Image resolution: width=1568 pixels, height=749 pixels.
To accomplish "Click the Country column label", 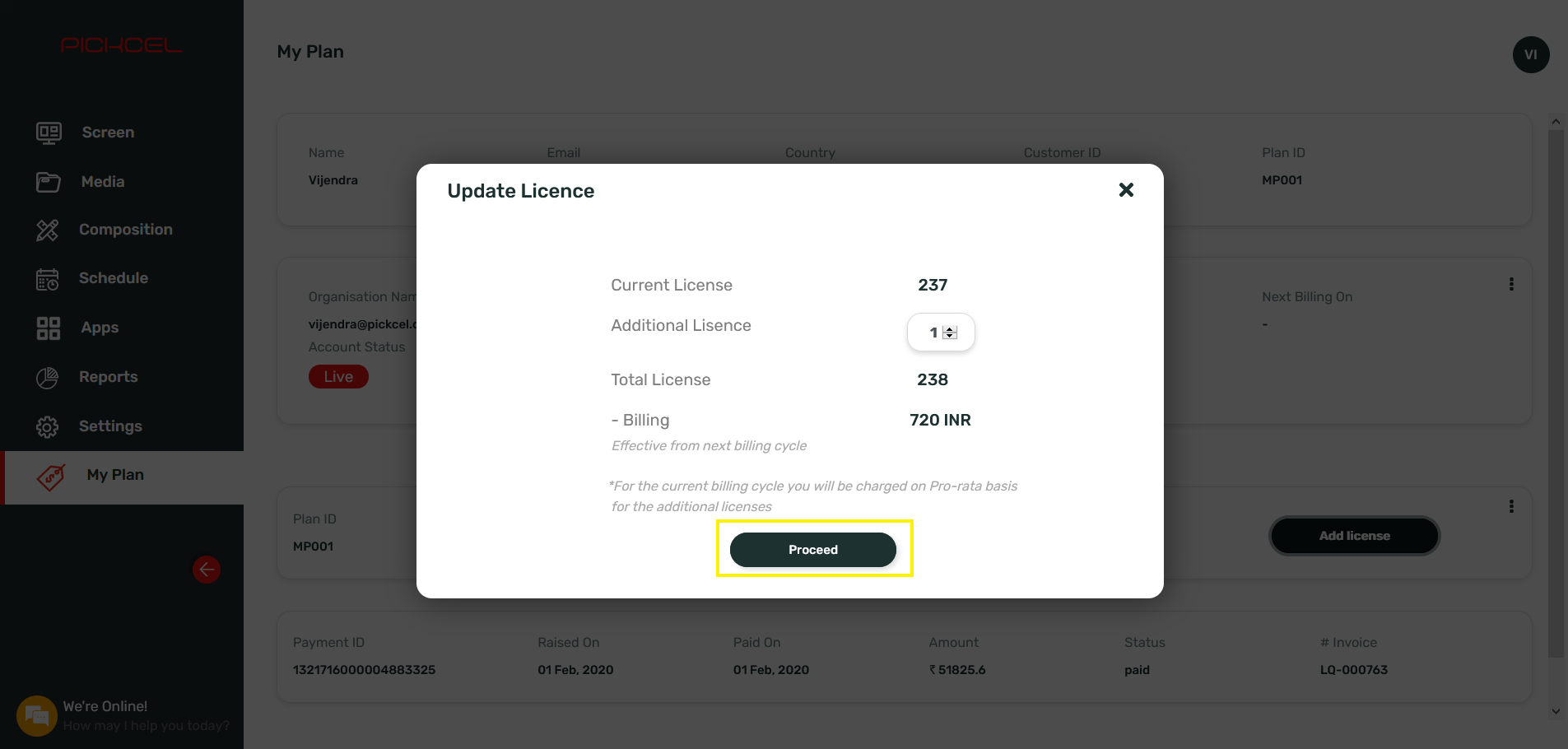I will [x=810, y=152].
